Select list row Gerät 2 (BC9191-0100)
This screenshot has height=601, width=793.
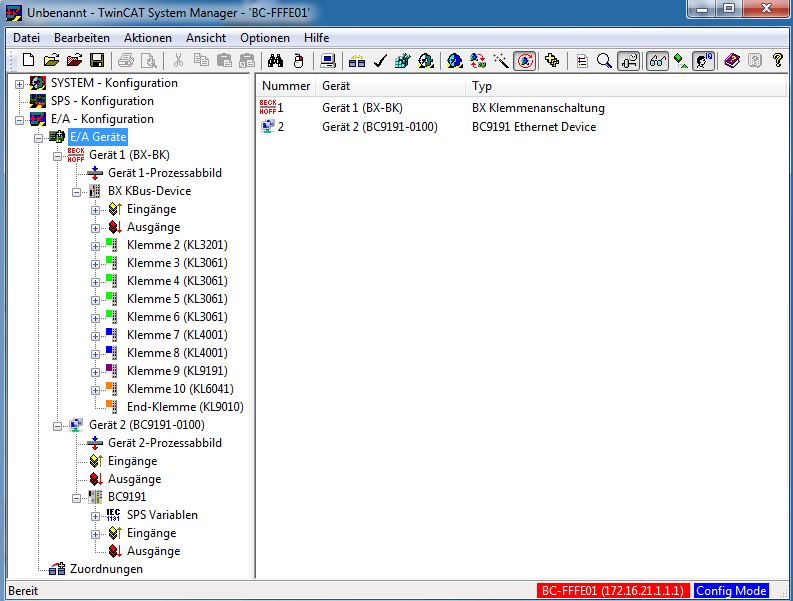[x=521, y=126]
